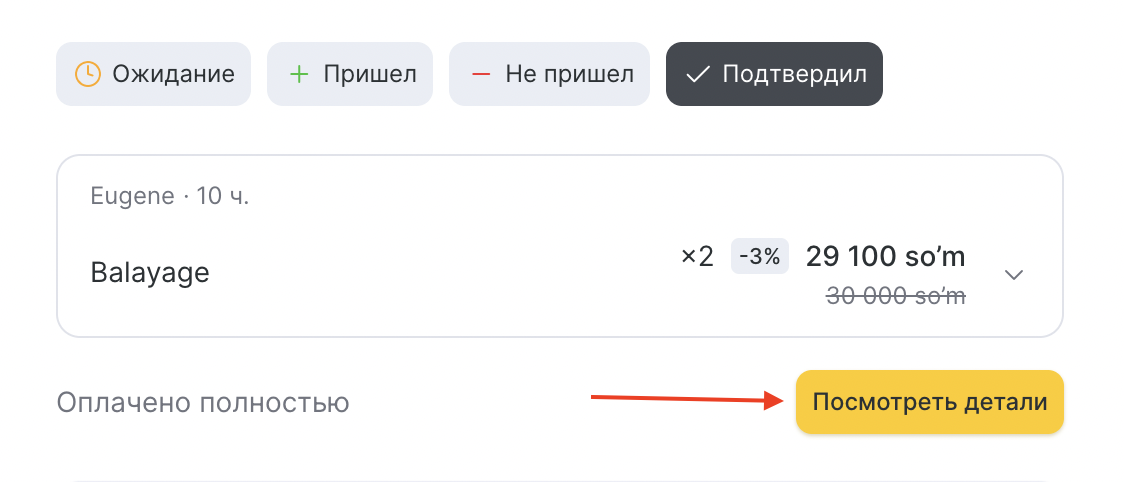Click the -3% discount badge
The width and height of the screenshot is (1124, 482).
click(759, 257)
